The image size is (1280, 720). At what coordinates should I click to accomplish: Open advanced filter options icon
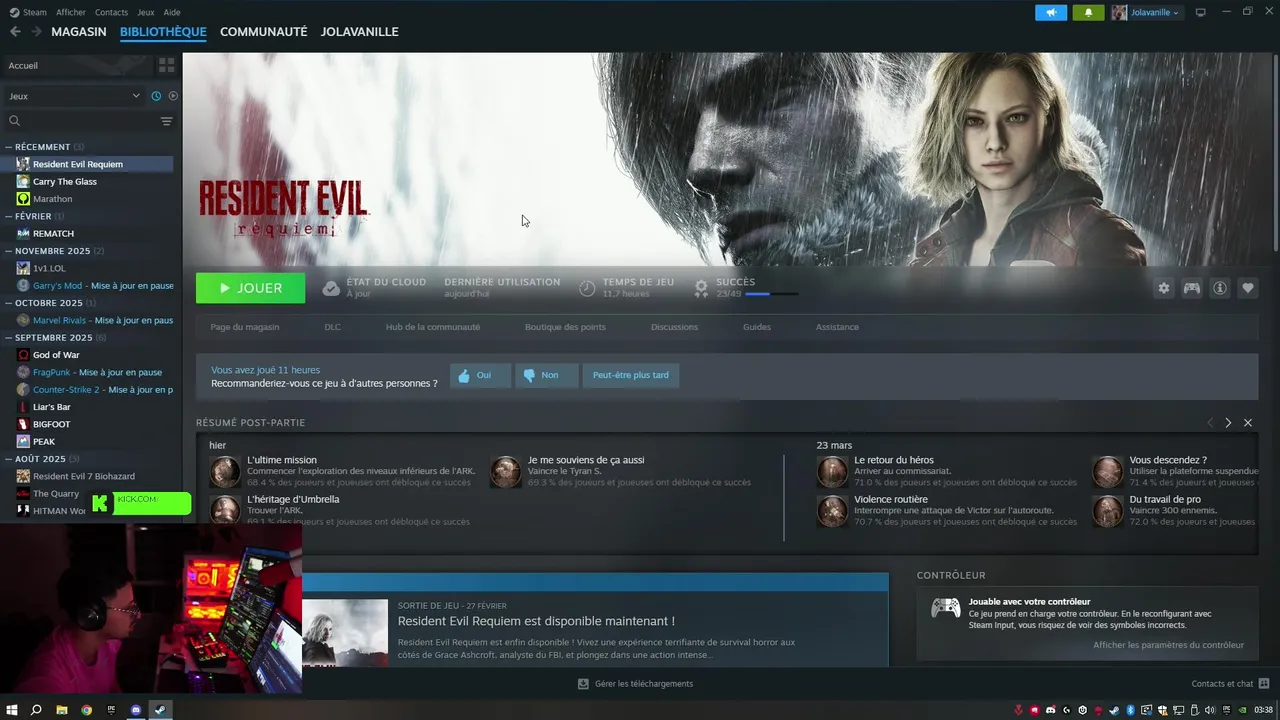pyautogui.click(x=166, y=121)
